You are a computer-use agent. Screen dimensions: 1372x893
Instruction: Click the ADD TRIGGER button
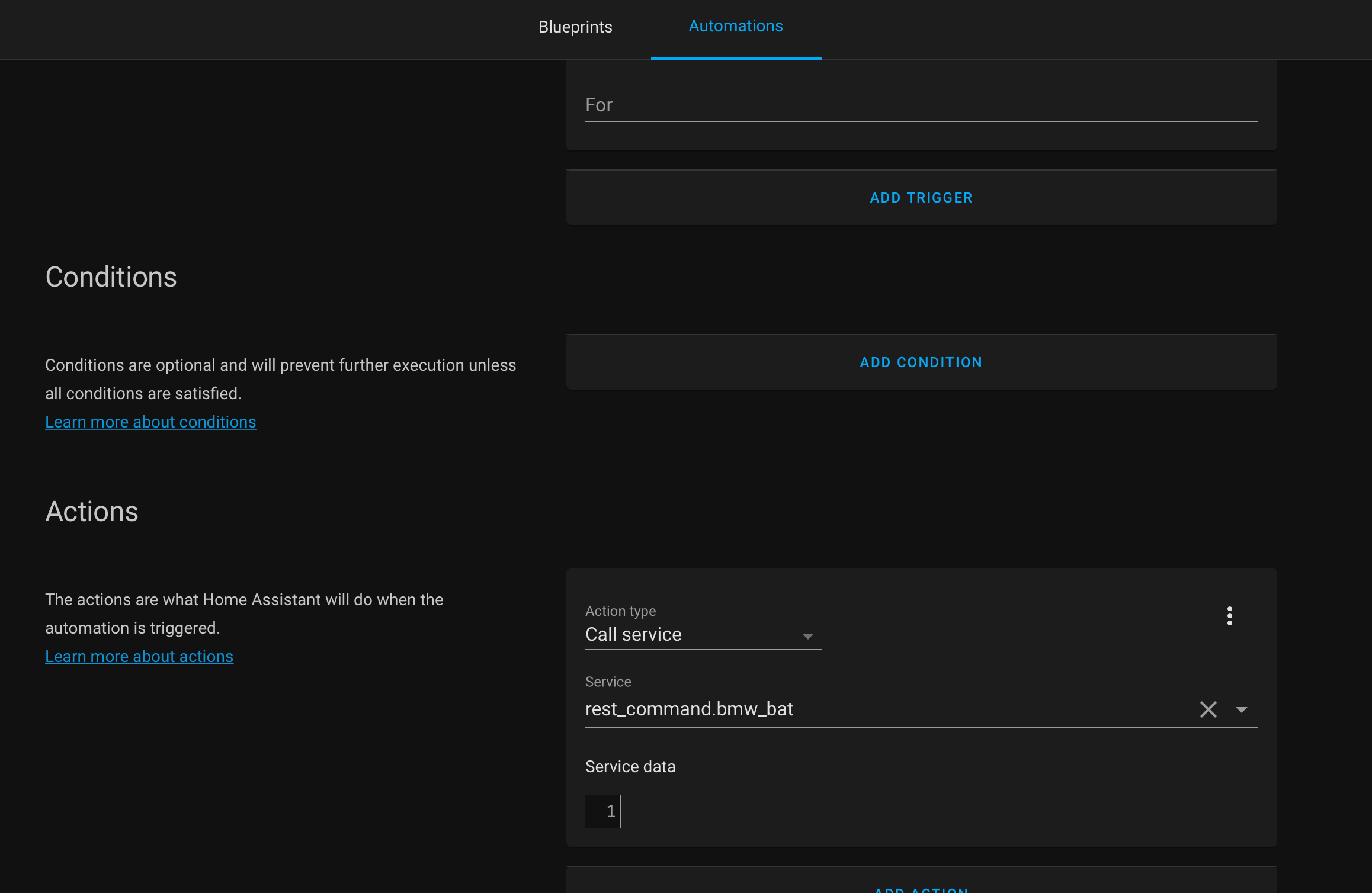[x=921, y=198]
